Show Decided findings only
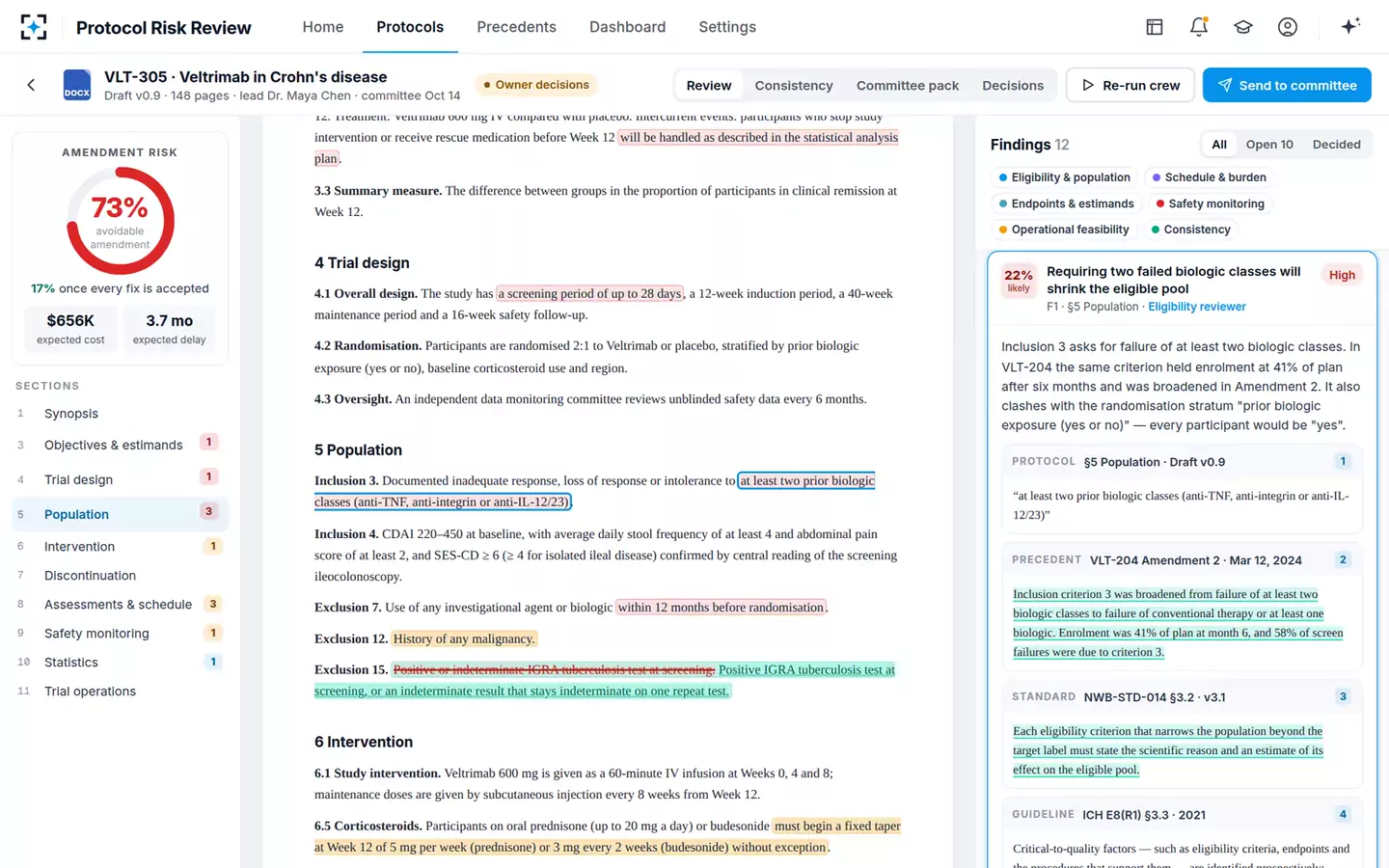 pyautogui.click(x=1336, y=145)
